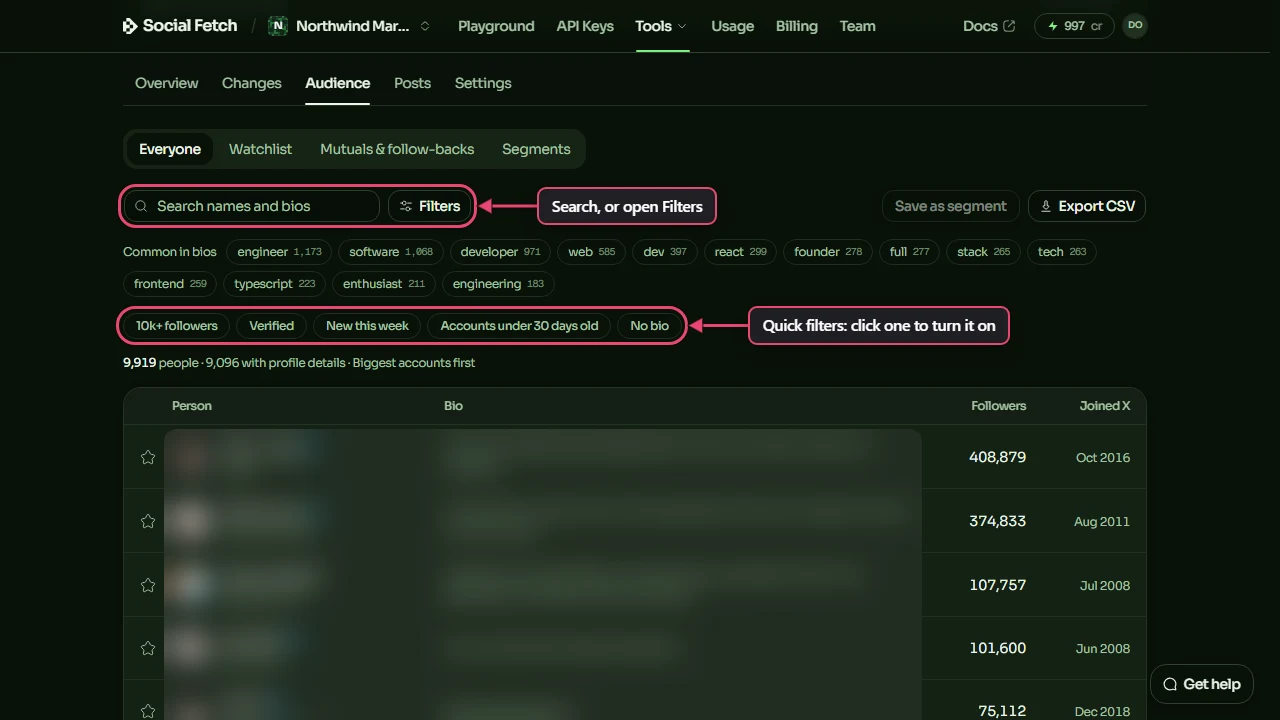Open the Docs external link

[x=989, y=26]
